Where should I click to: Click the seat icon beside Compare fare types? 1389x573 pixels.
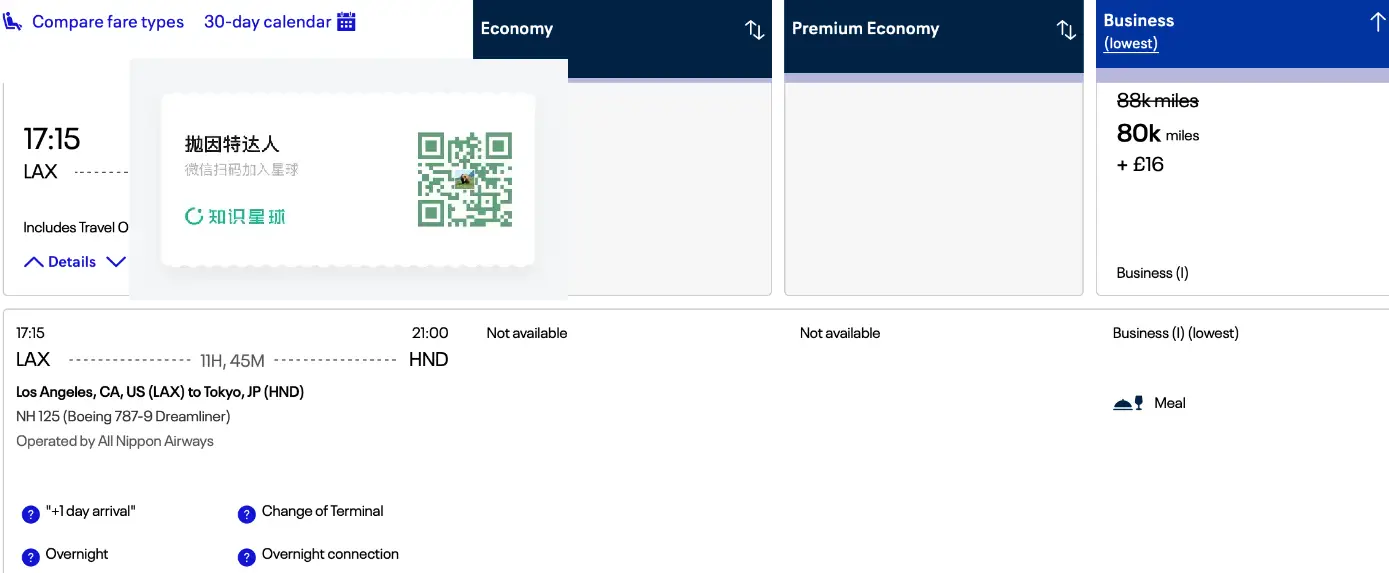[13, 21]
